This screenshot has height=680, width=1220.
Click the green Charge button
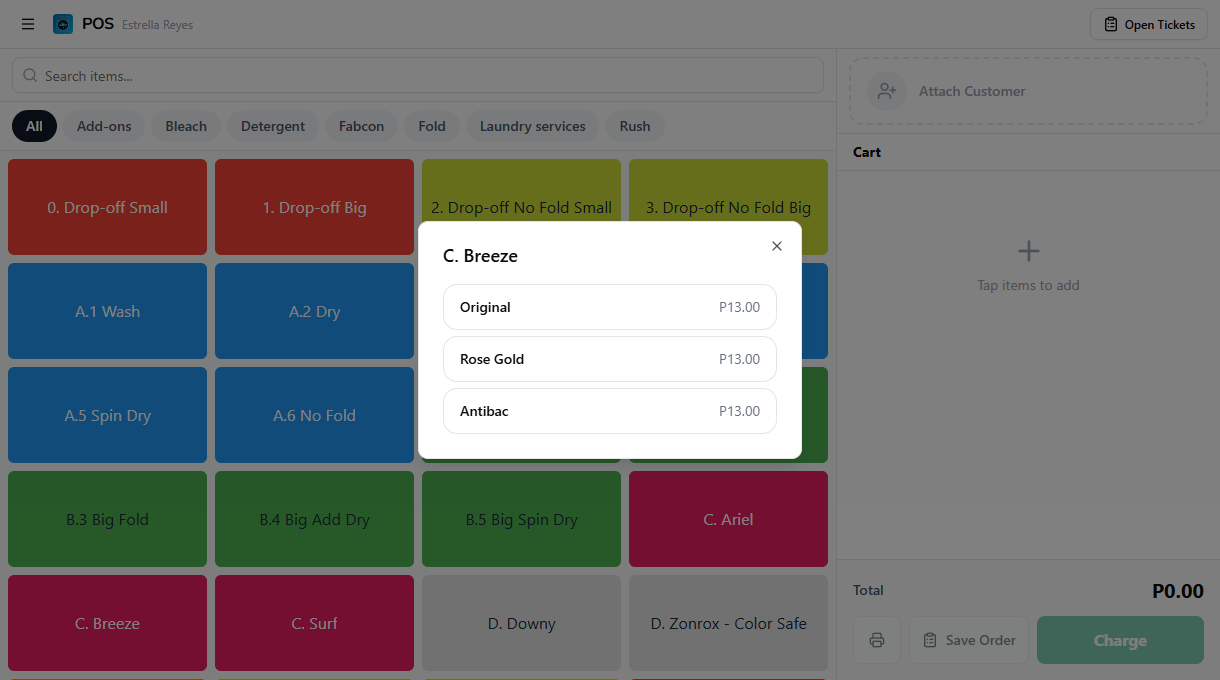point(1120,640)
